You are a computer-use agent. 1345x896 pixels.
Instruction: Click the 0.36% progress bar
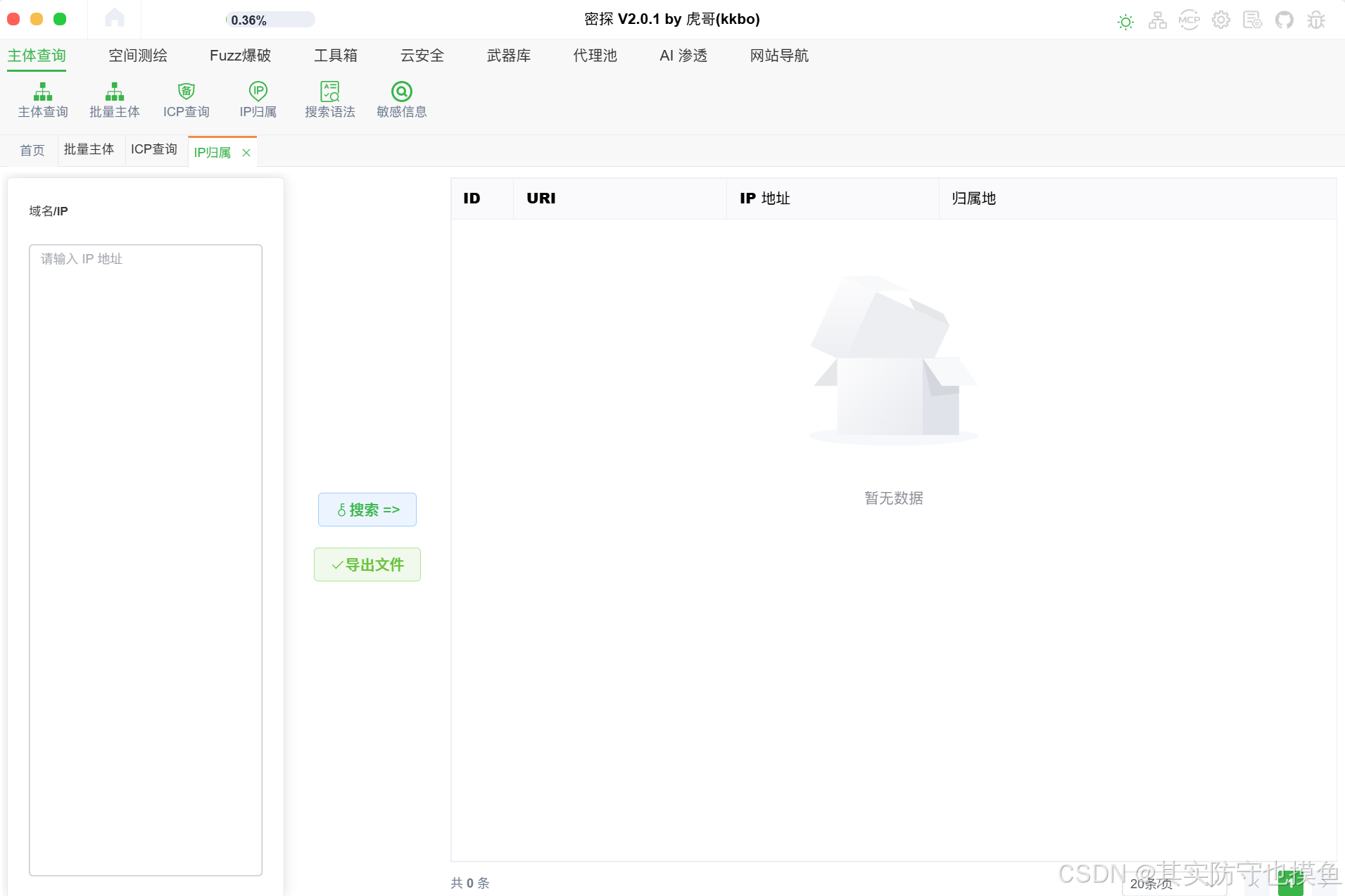(270, 20)
